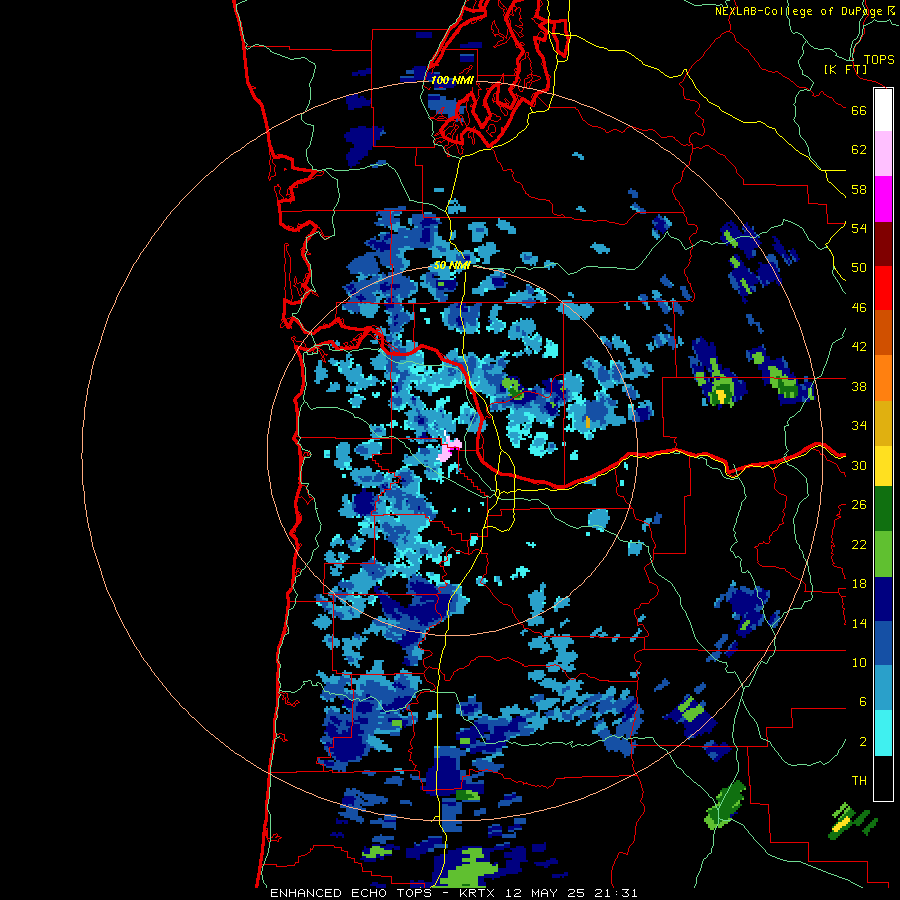Click the TOPS legend title

coord(879,59)
